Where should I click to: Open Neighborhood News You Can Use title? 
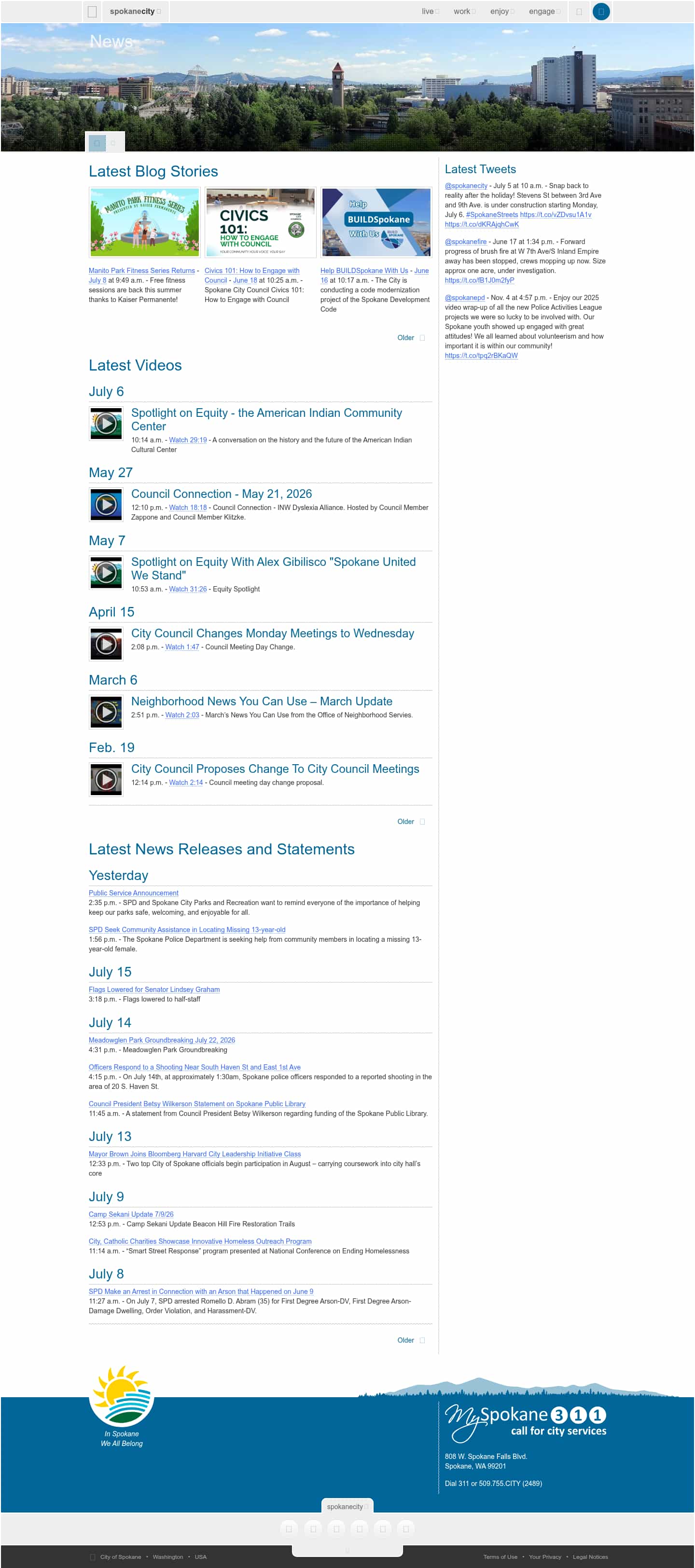click(x=262, y=701)
